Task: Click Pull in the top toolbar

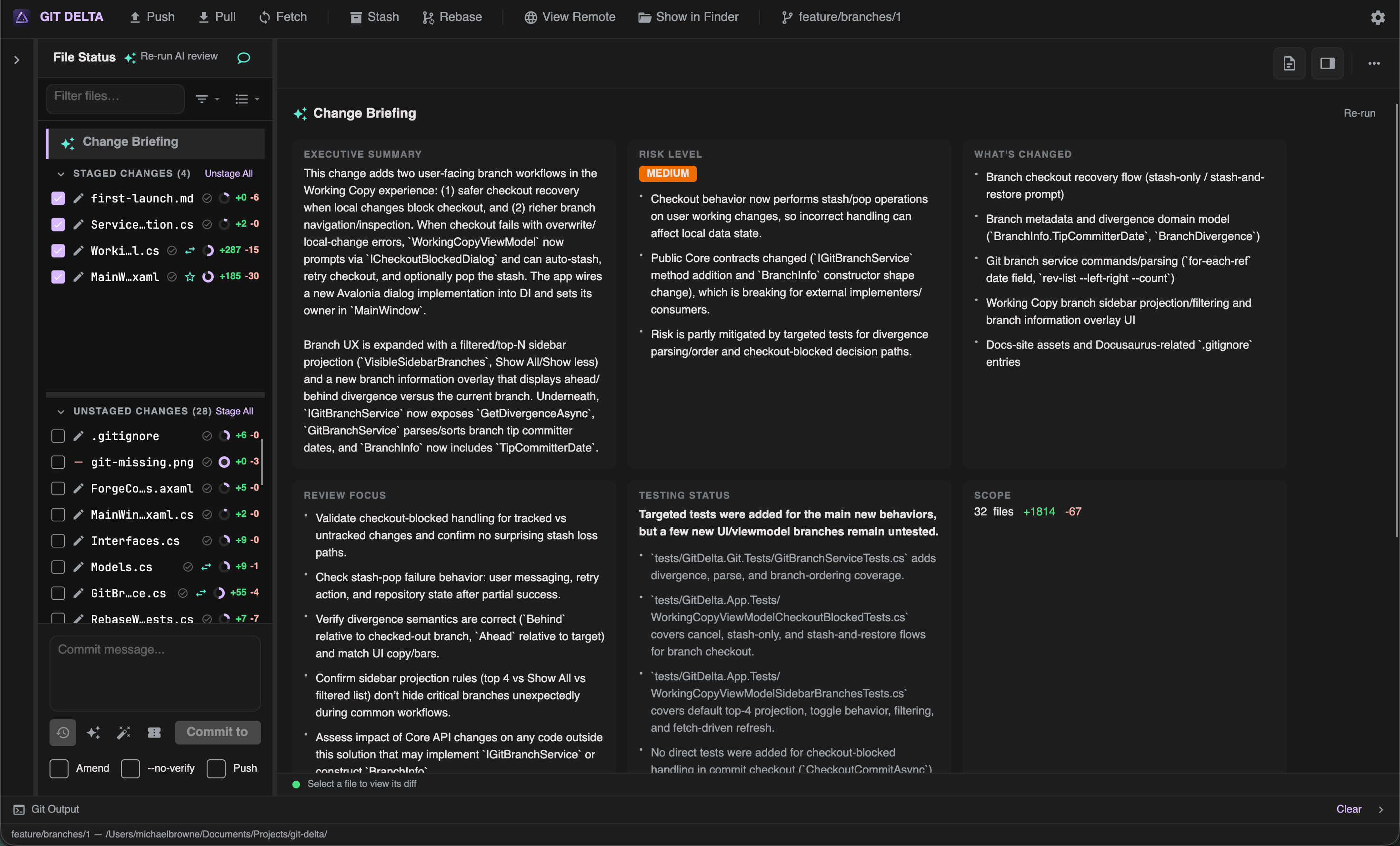Action: [217, 17]
